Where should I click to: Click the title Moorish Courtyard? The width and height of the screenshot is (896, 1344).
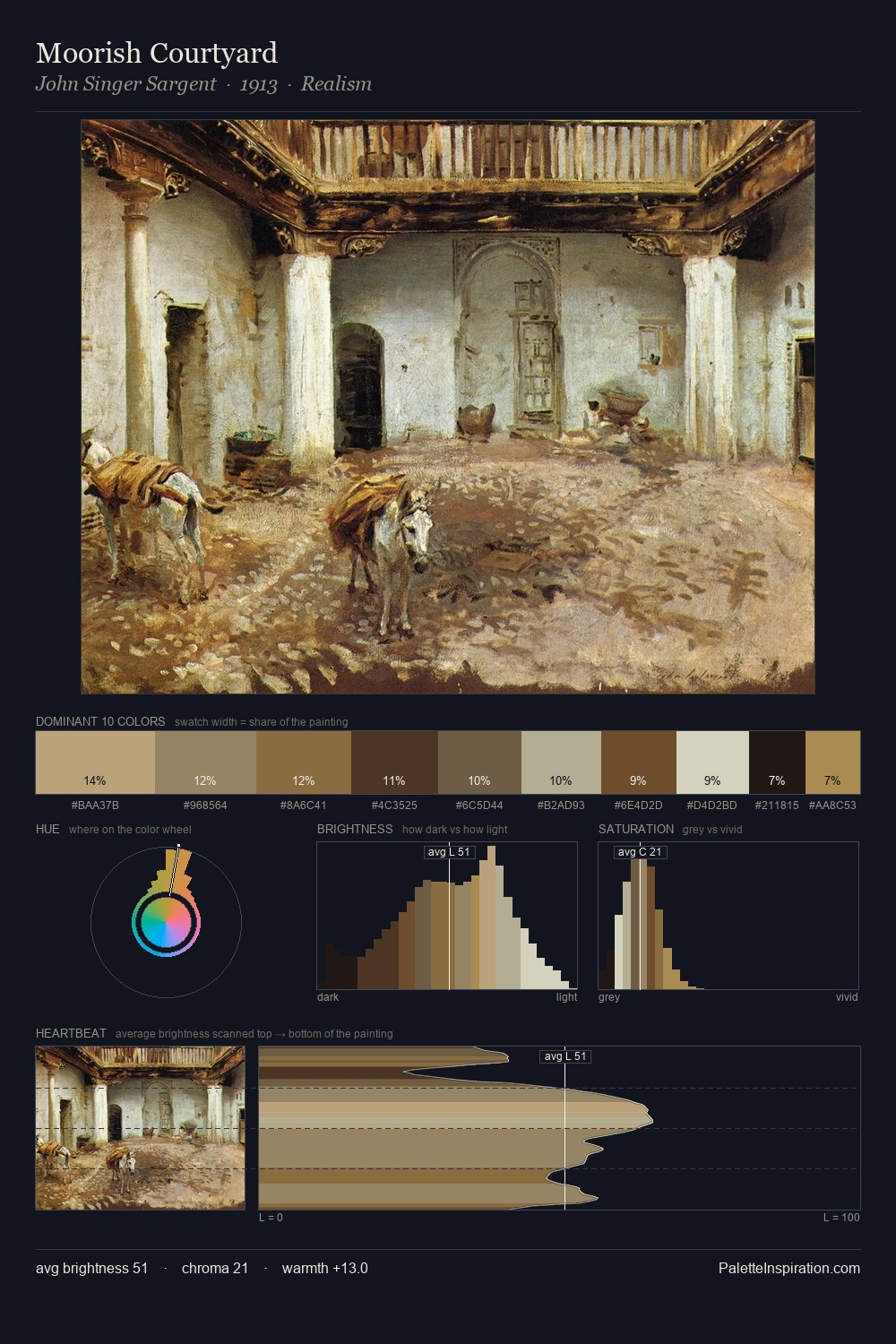coord(157,53)
